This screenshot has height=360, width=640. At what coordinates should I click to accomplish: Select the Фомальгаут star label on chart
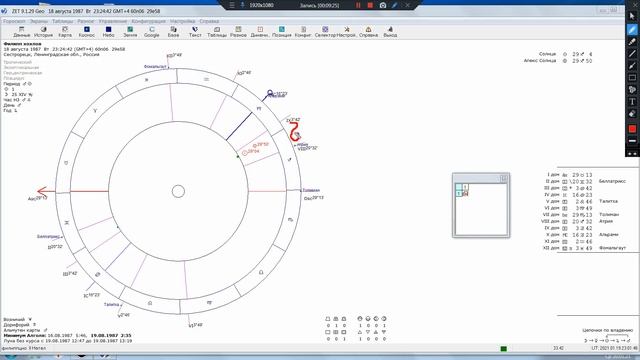click(x=155, y=67)
